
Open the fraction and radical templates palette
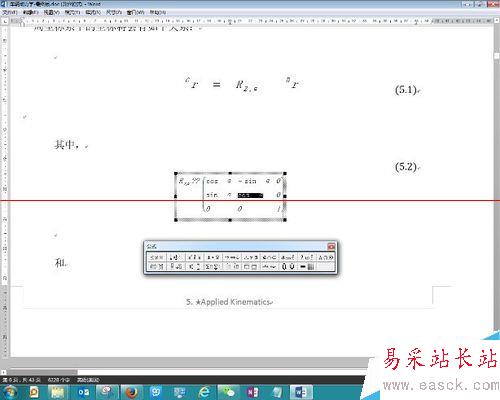(x=175, y=266)
